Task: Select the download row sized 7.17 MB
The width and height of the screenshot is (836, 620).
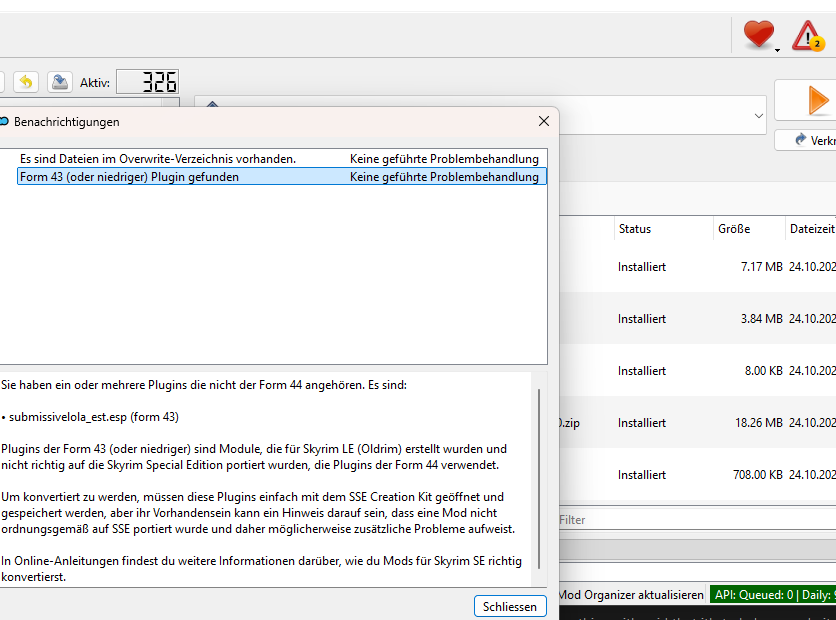Action: coord(697,267)
